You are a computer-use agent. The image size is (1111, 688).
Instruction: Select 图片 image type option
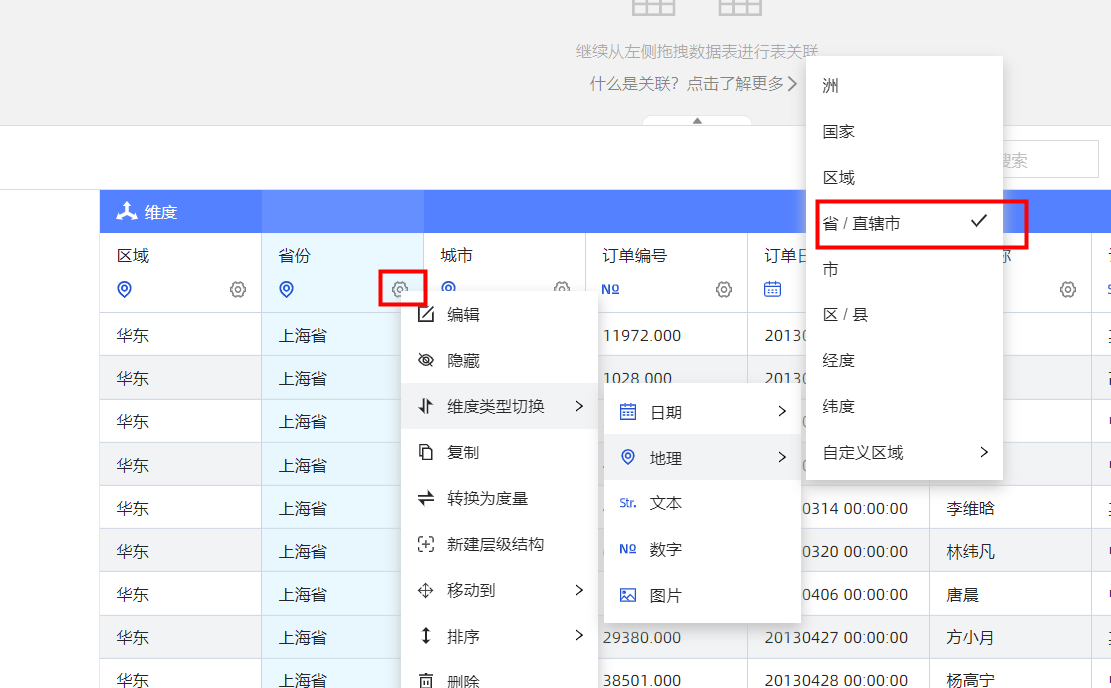point(665,595)
